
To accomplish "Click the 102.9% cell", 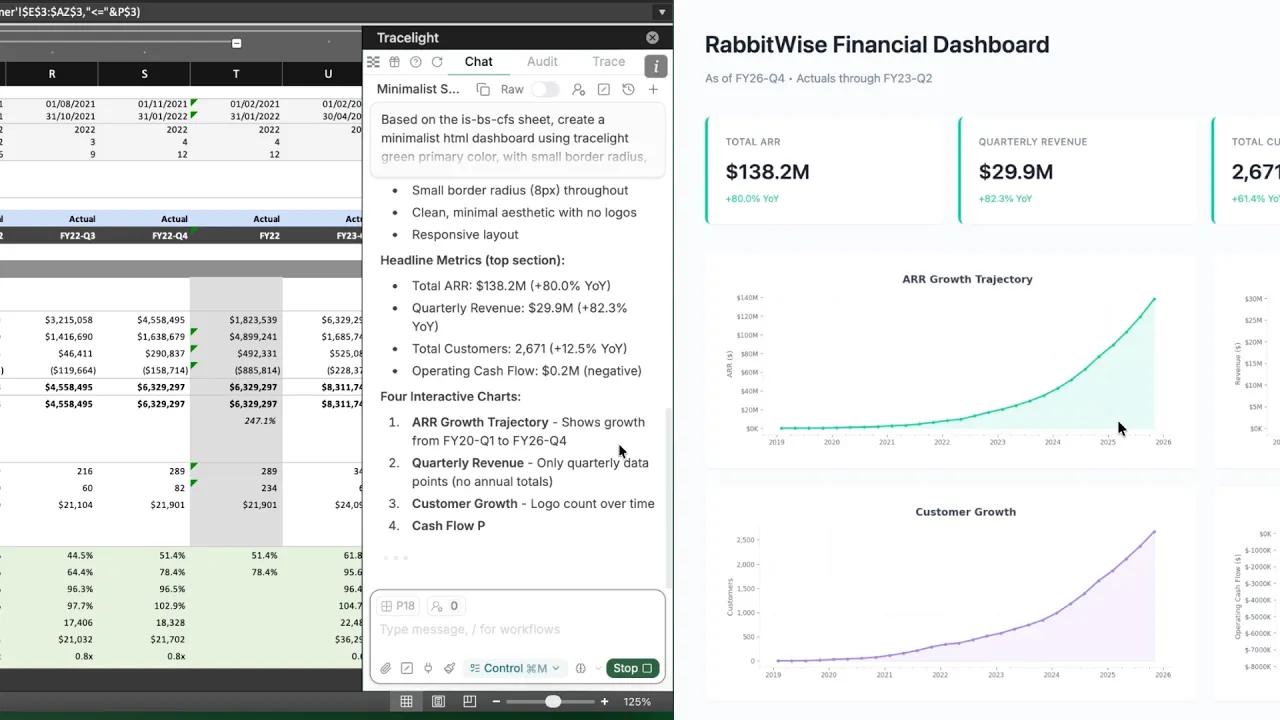I will tap(168, 606).
